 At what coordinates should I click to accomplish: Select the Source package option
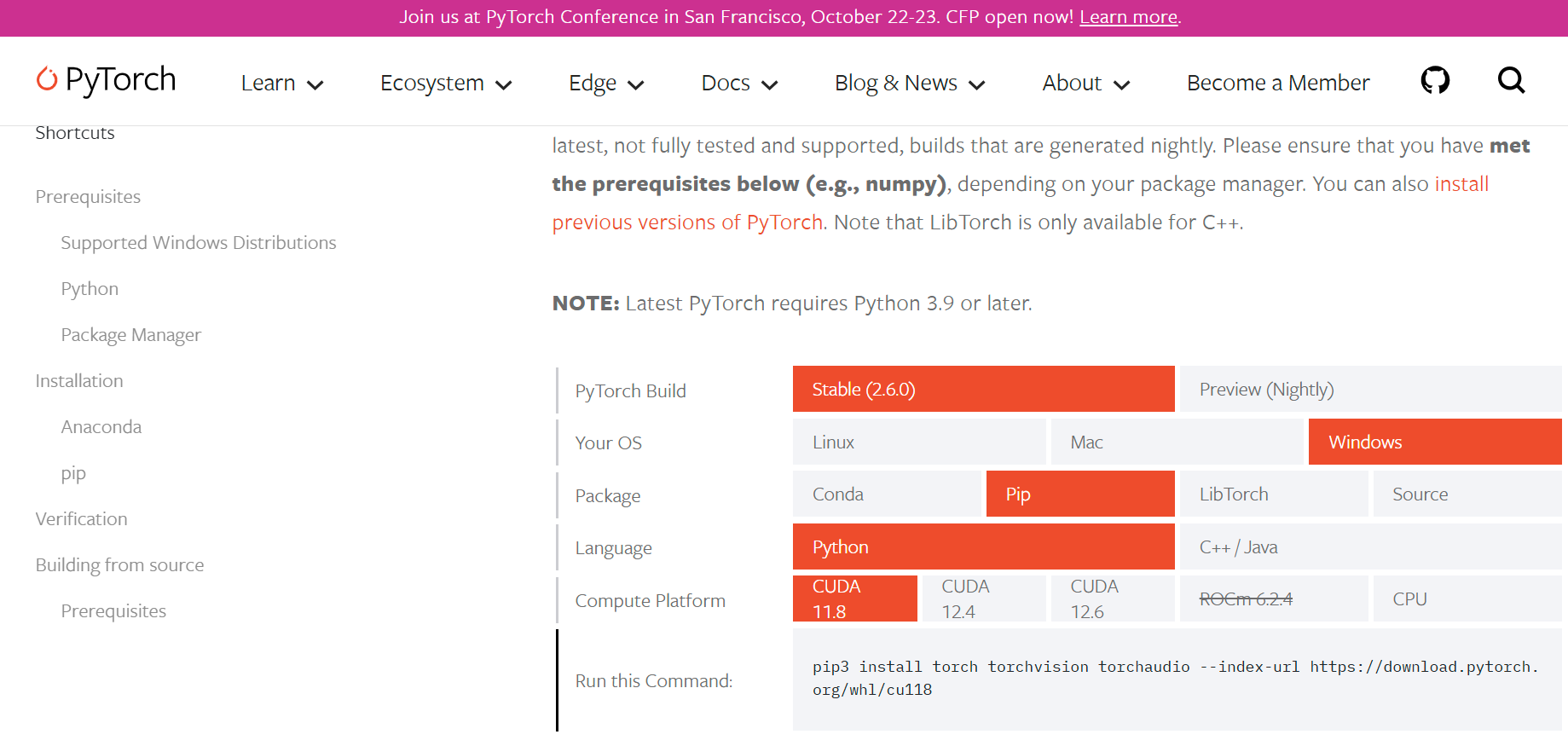tap(1467, 494)
